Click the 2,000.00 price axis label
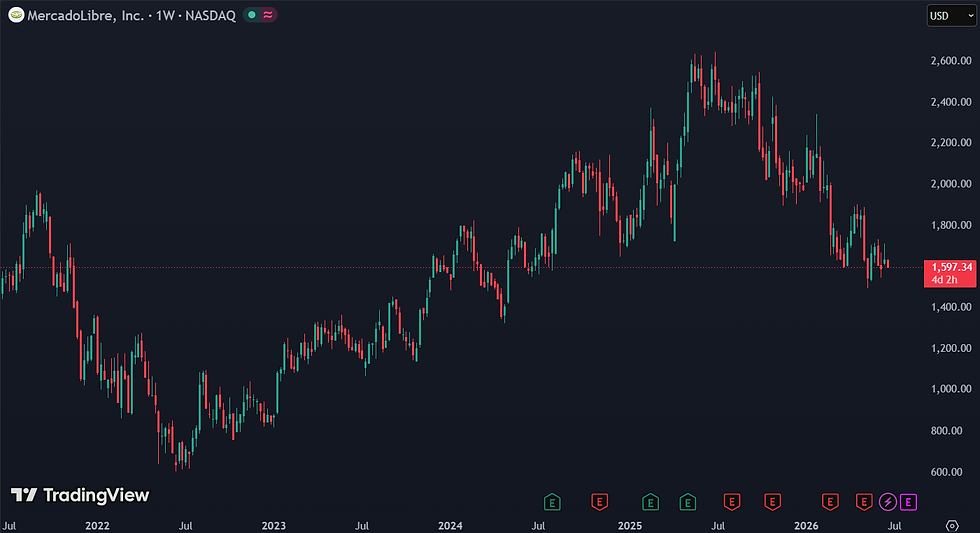This screenshot has width=980, height=533. 951,184
